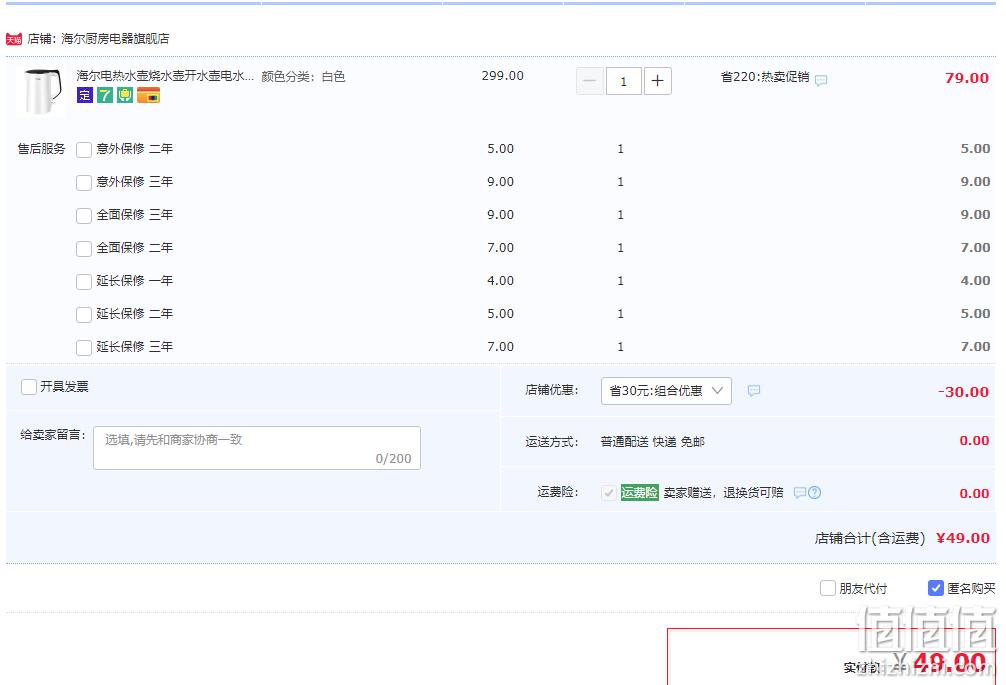The width and height of the screenshot is (1006, 685).
Task: Check 延长保修 二年 option
Action: point(84,314)
